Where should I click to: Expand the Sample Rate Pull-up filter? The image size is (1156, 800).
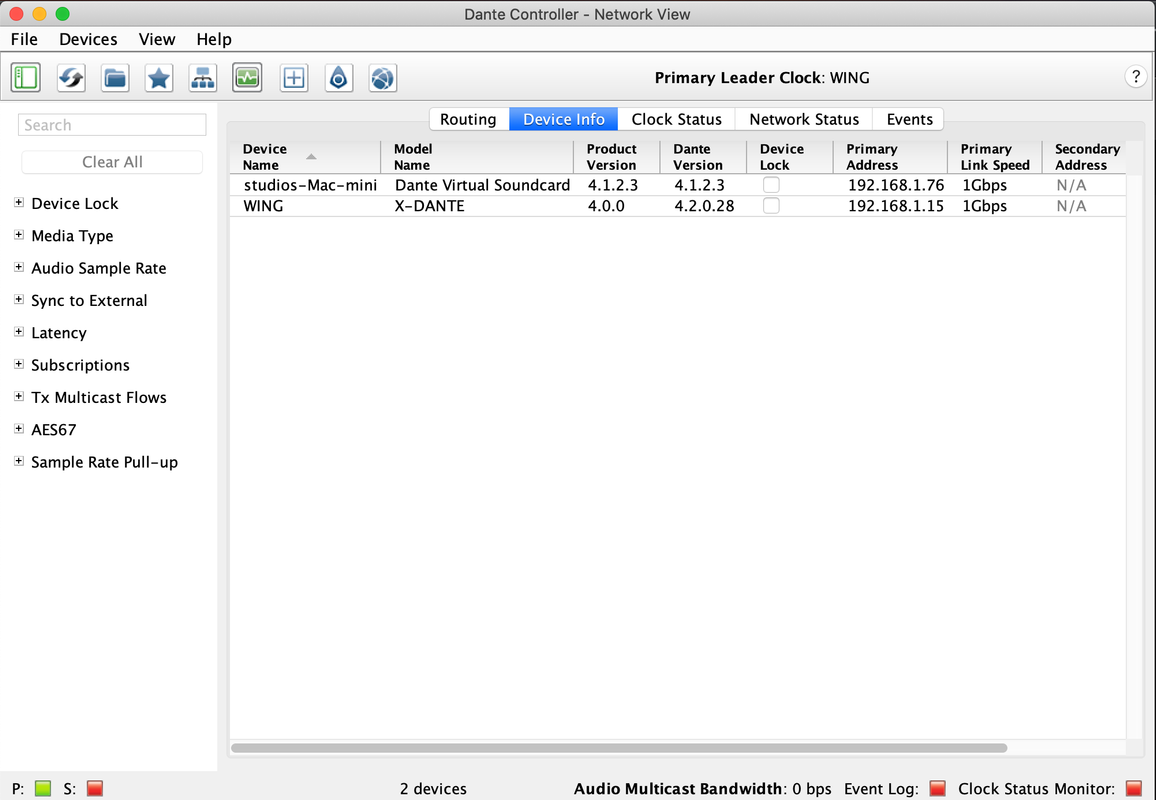tap(19, 461)
